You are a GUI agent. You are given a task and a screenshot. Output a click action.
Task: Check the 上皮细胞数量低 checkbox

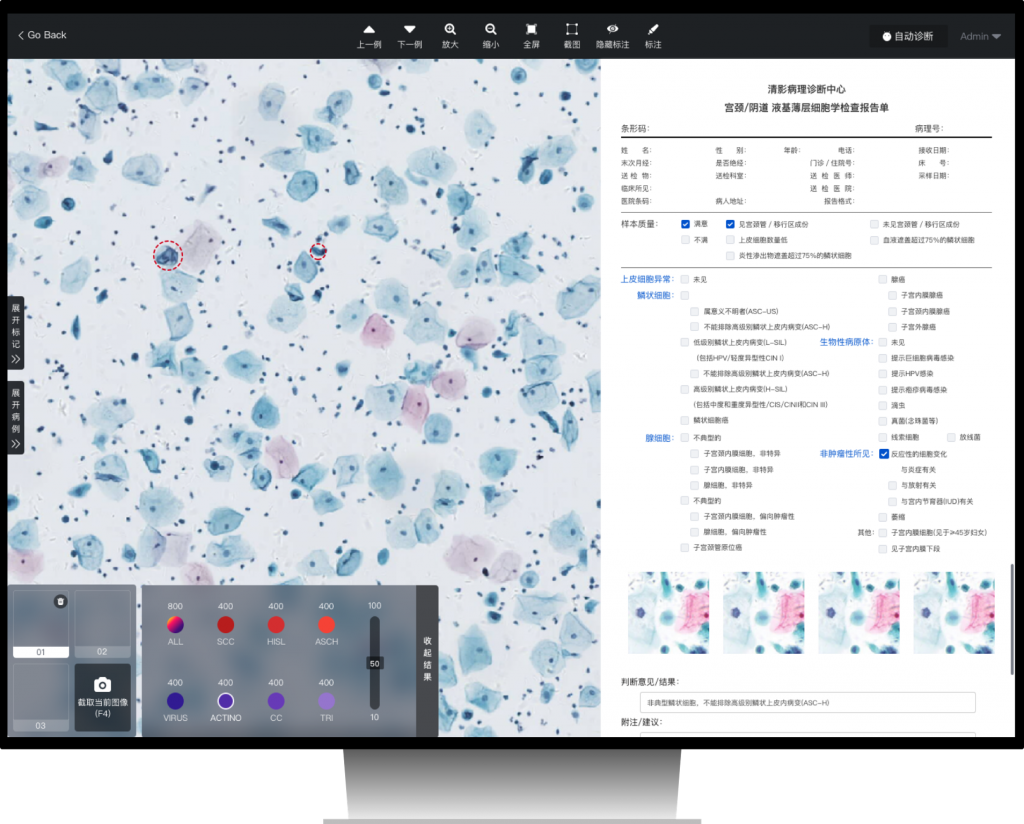730,240
